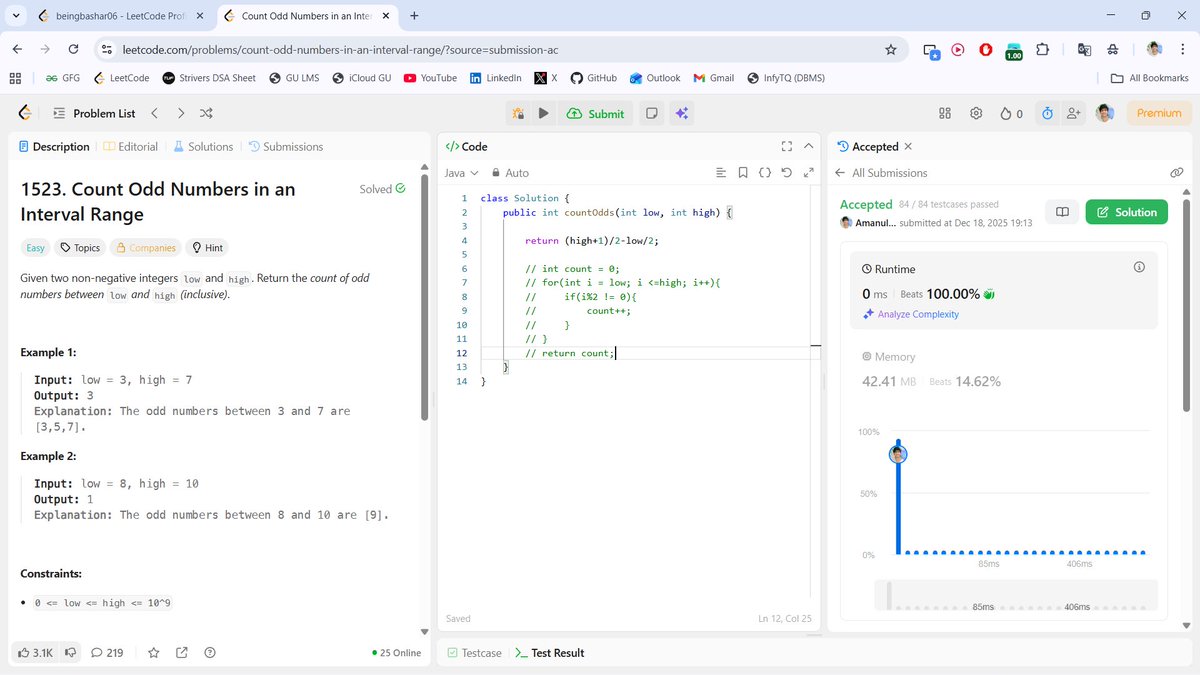
Task: Open tab search chevron in Chrome
Action: click(17, 16)
